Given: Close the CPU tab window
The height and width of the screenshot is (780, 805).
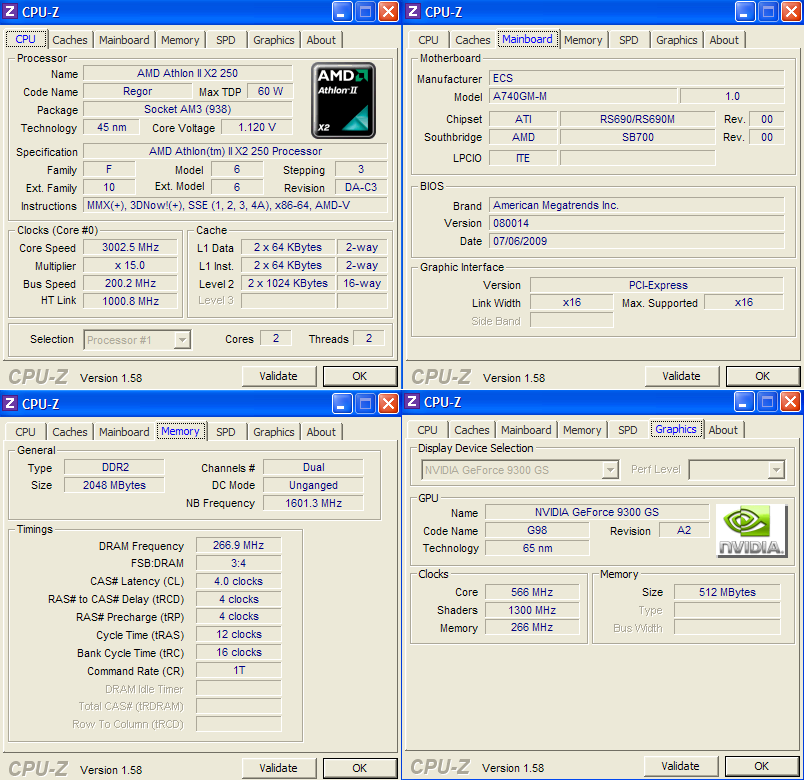Looking at the screenshot, I should point(389,12).
